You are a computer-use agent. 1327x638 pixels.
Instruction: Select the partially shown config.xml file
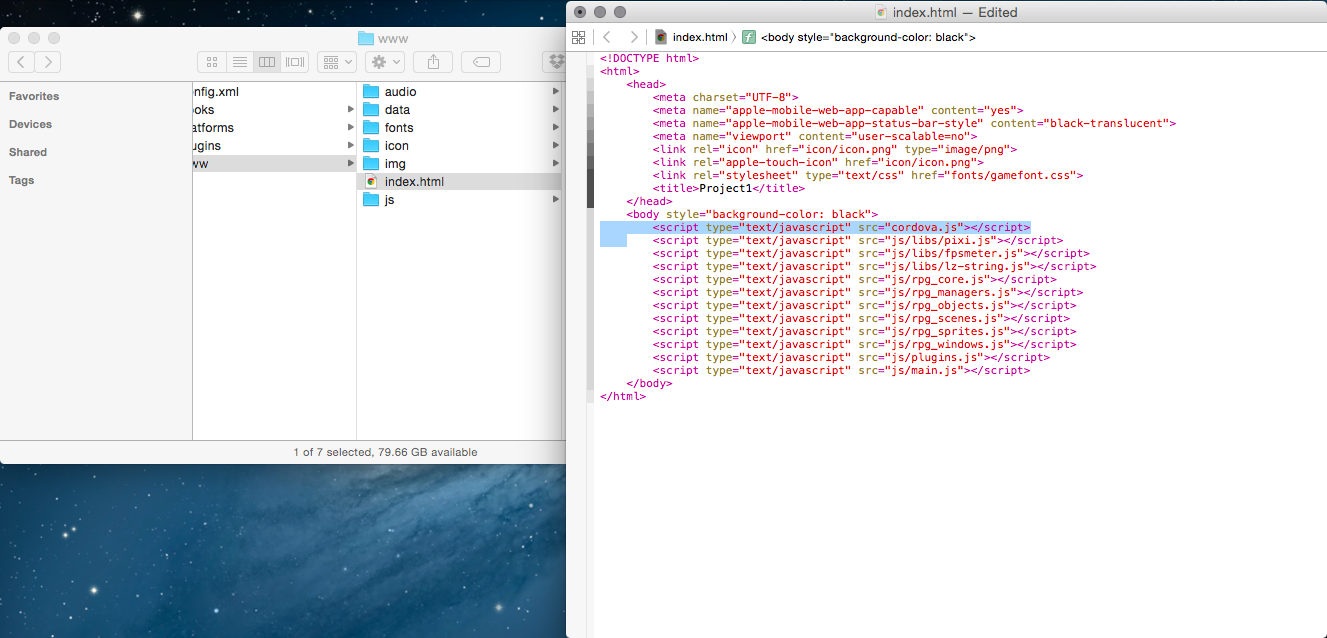coord(216,92)
